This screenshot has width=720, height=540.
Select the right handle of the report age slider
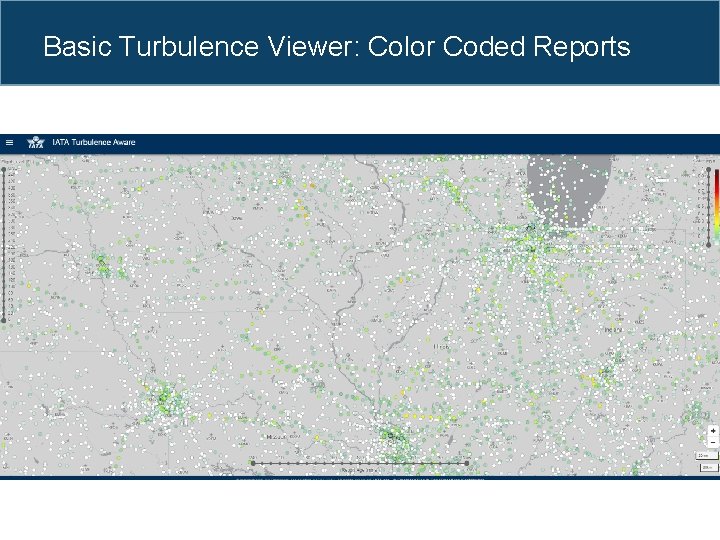click(x=467, y=463)
